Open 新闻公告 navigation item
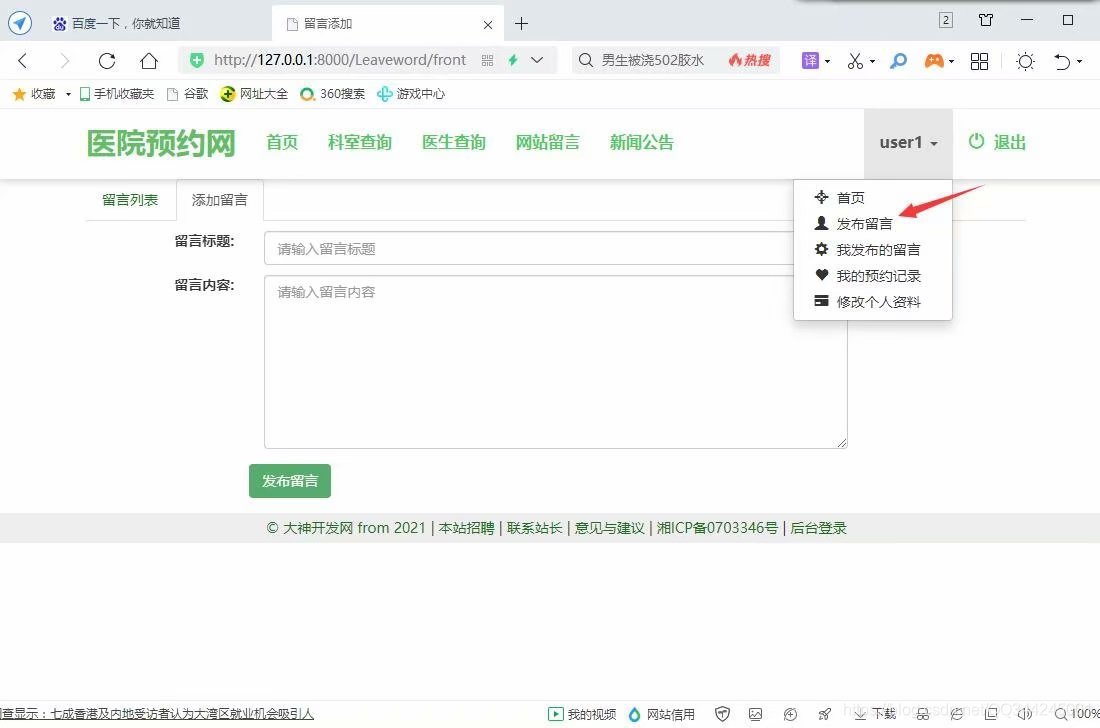Viewport: 1100px width, 728px height. [x=641, y=142]
